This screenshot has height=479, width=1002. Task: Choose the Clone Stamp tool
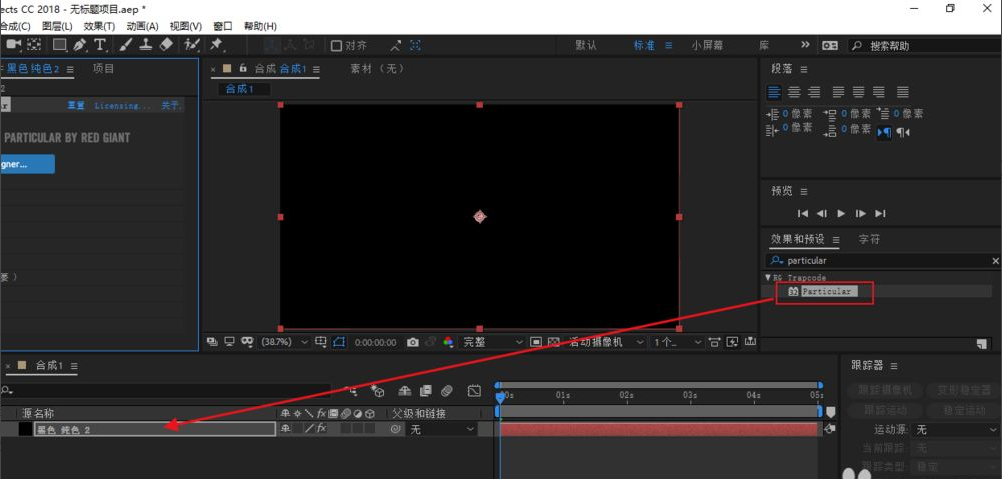(x=146, y=45)
